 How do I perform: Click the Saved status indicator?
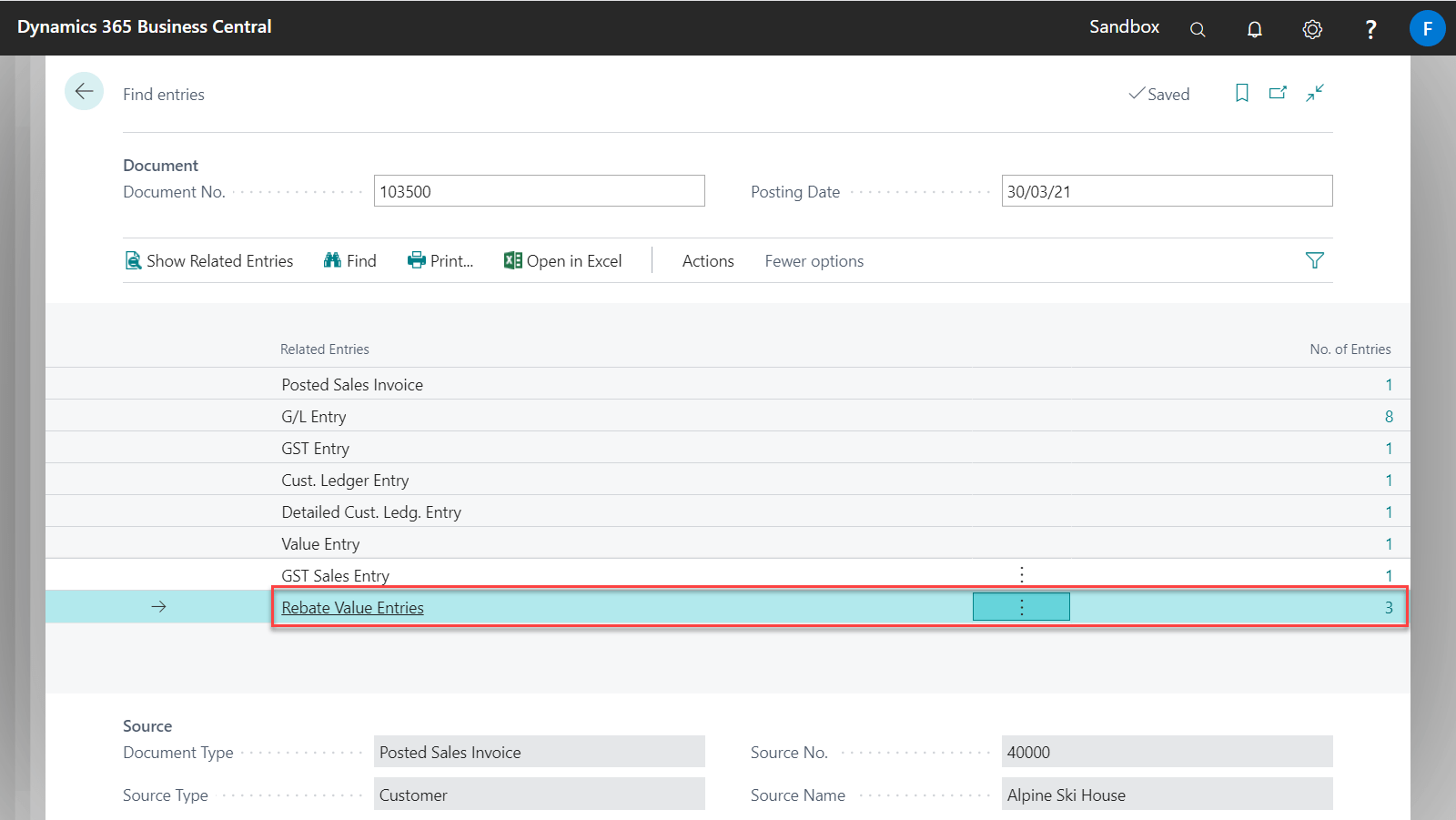click(x=1159, y=94)
